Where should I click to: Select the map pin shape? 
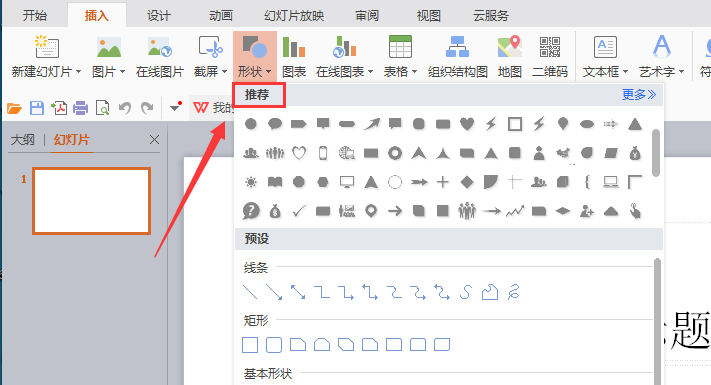click(x=371, y=211)
